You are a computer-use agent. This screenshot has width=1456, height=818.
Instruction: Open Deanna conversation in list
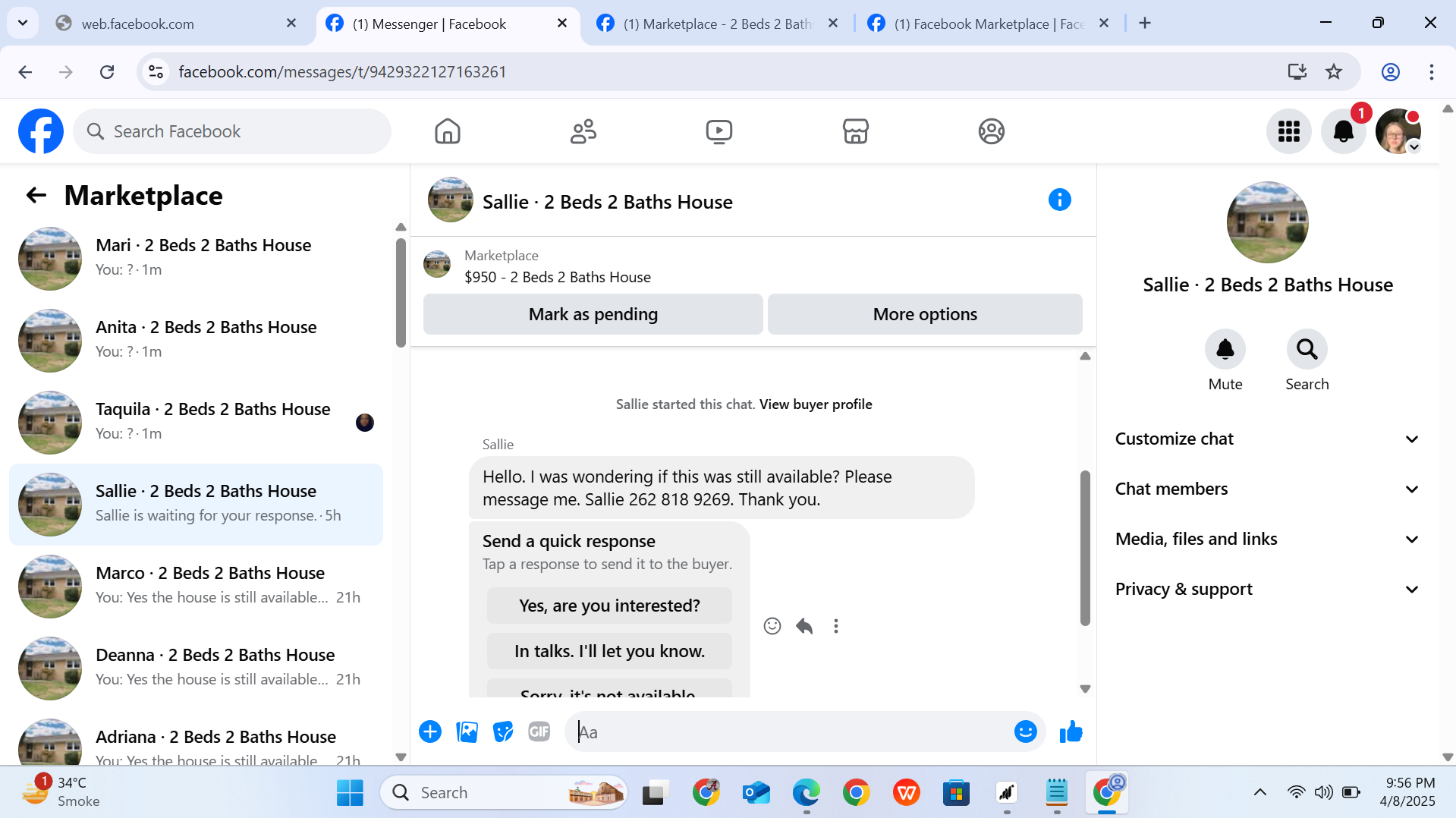point(197,668)
